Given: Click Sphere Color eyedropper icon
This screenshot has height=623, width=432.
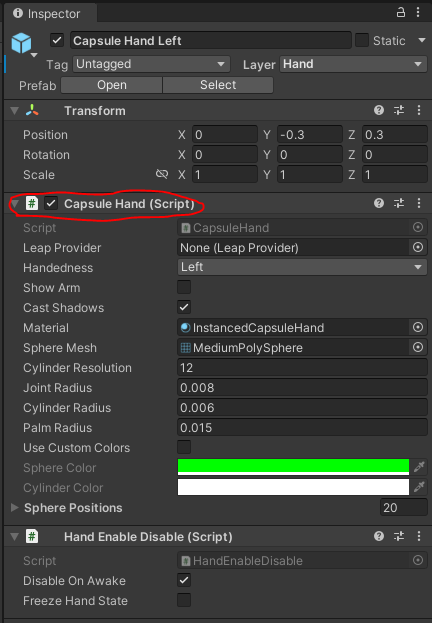Looking at the screenshot, I should coord(419,467).
